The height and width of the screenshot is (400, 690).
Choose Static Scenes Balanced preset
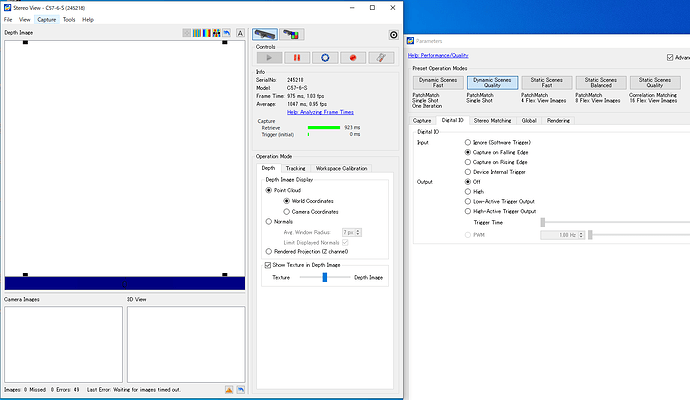coord(601,83)
